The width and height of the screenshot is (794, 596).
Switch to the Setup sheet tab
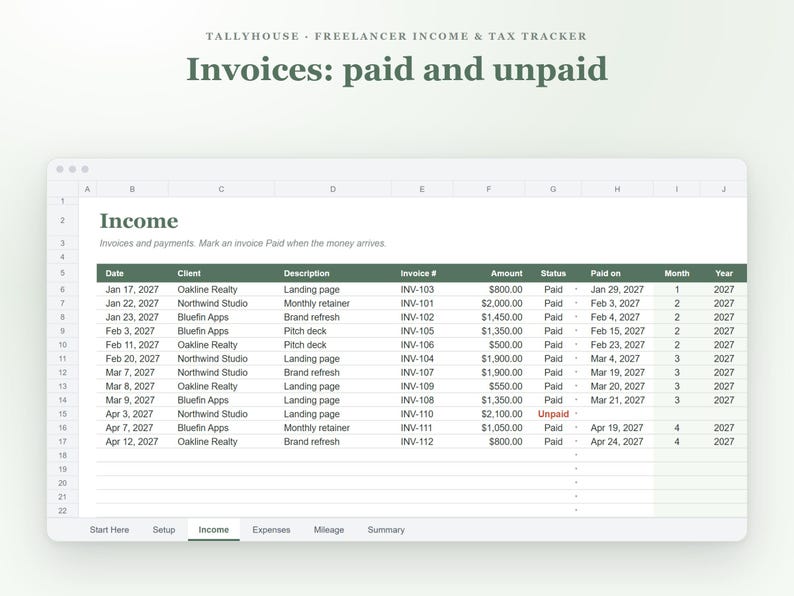point(164,530)
